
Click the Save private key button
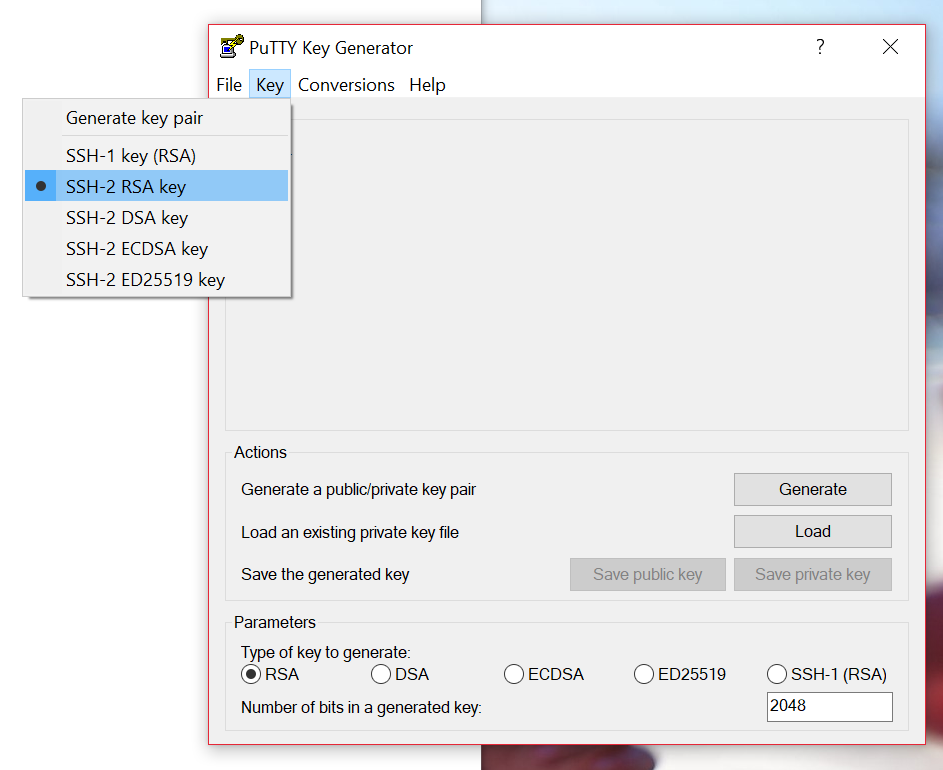coord(812,574)
